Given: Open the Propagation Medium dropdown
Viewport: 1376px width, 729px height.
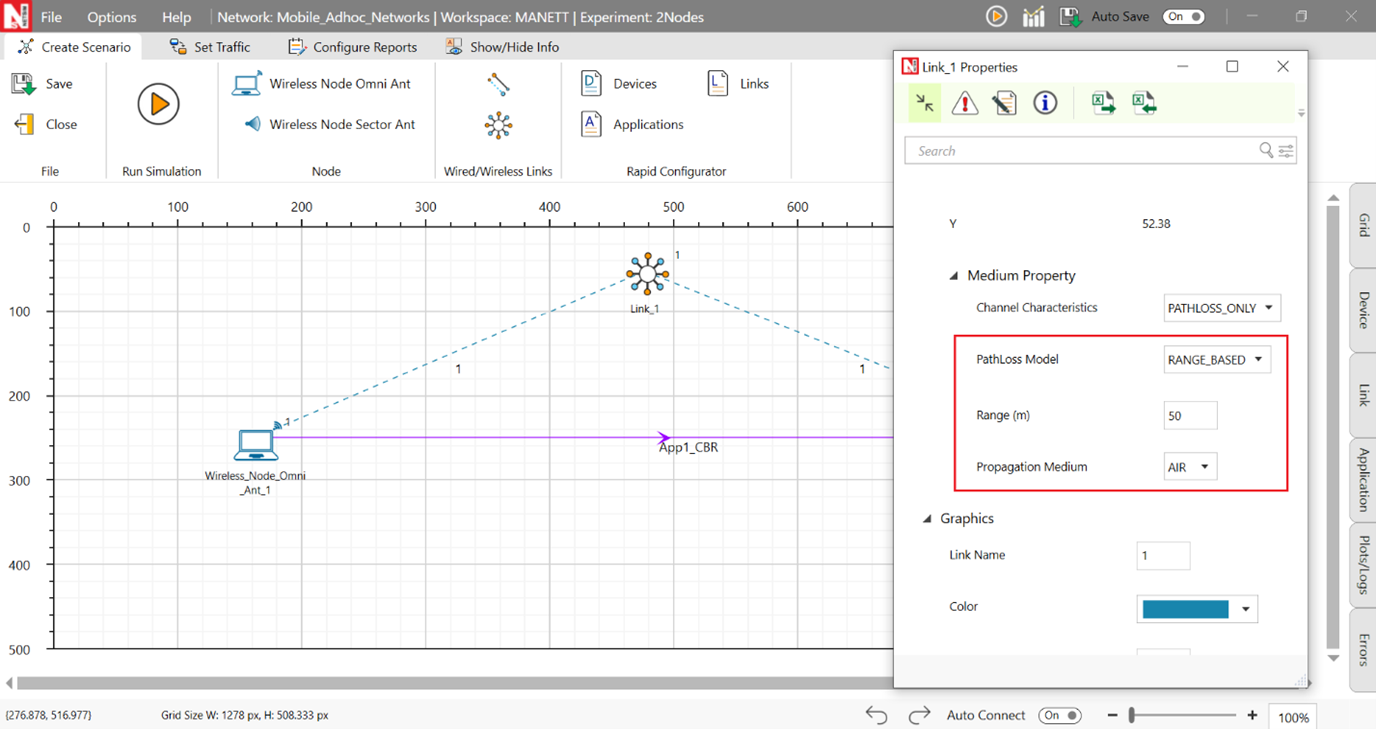Looking at the screenshot, I should (x=1190, y=467).
